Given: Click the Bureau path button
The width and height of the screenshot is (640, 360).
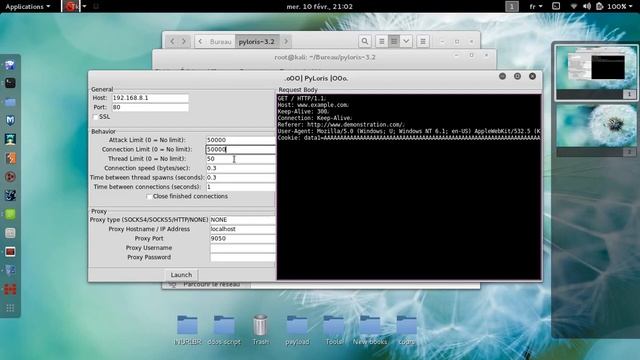Looking at the screenshot, I should point(220,42).
